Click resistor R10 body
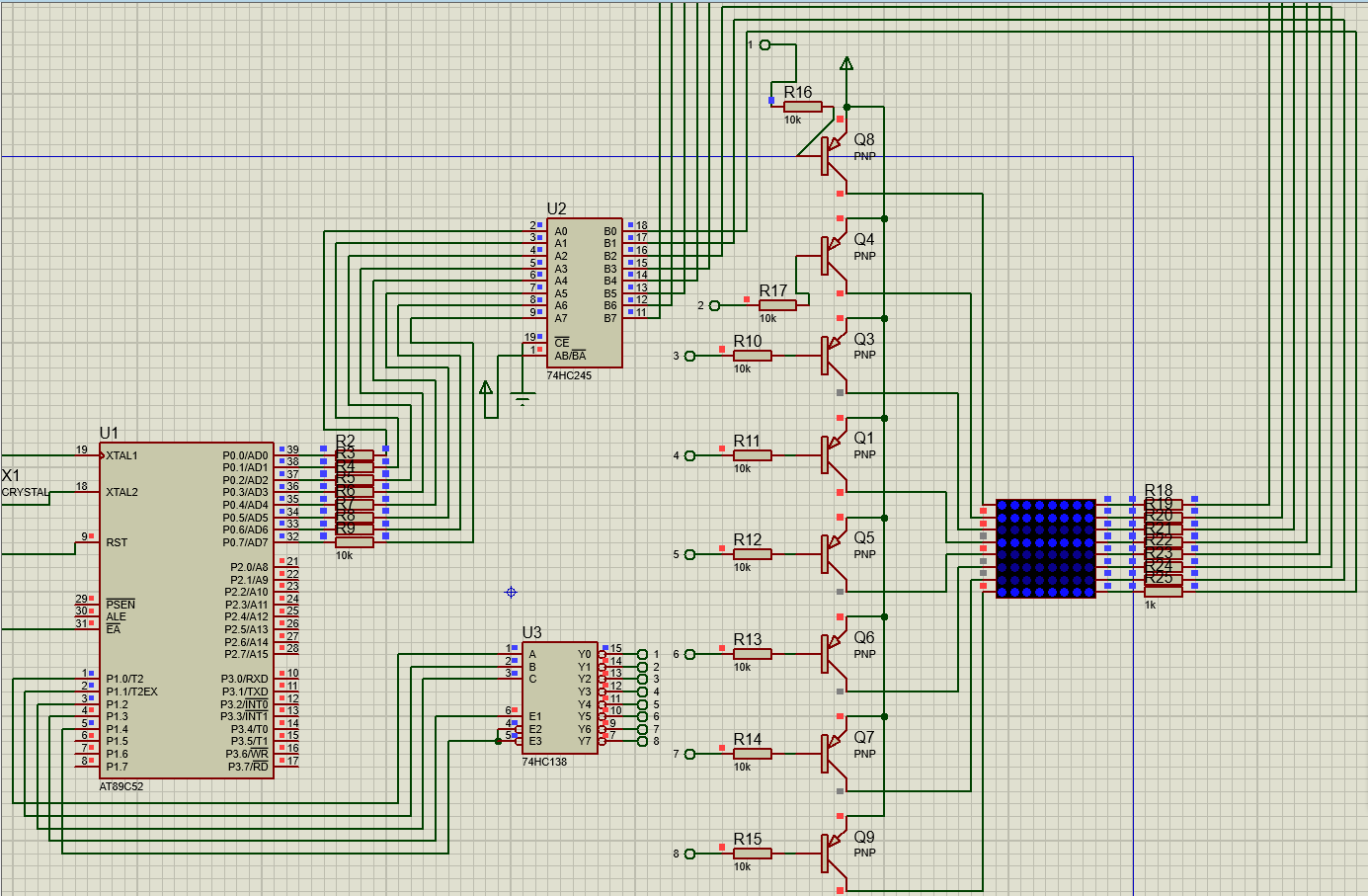Screen dimensions: 1368x896 click(753, 356)
